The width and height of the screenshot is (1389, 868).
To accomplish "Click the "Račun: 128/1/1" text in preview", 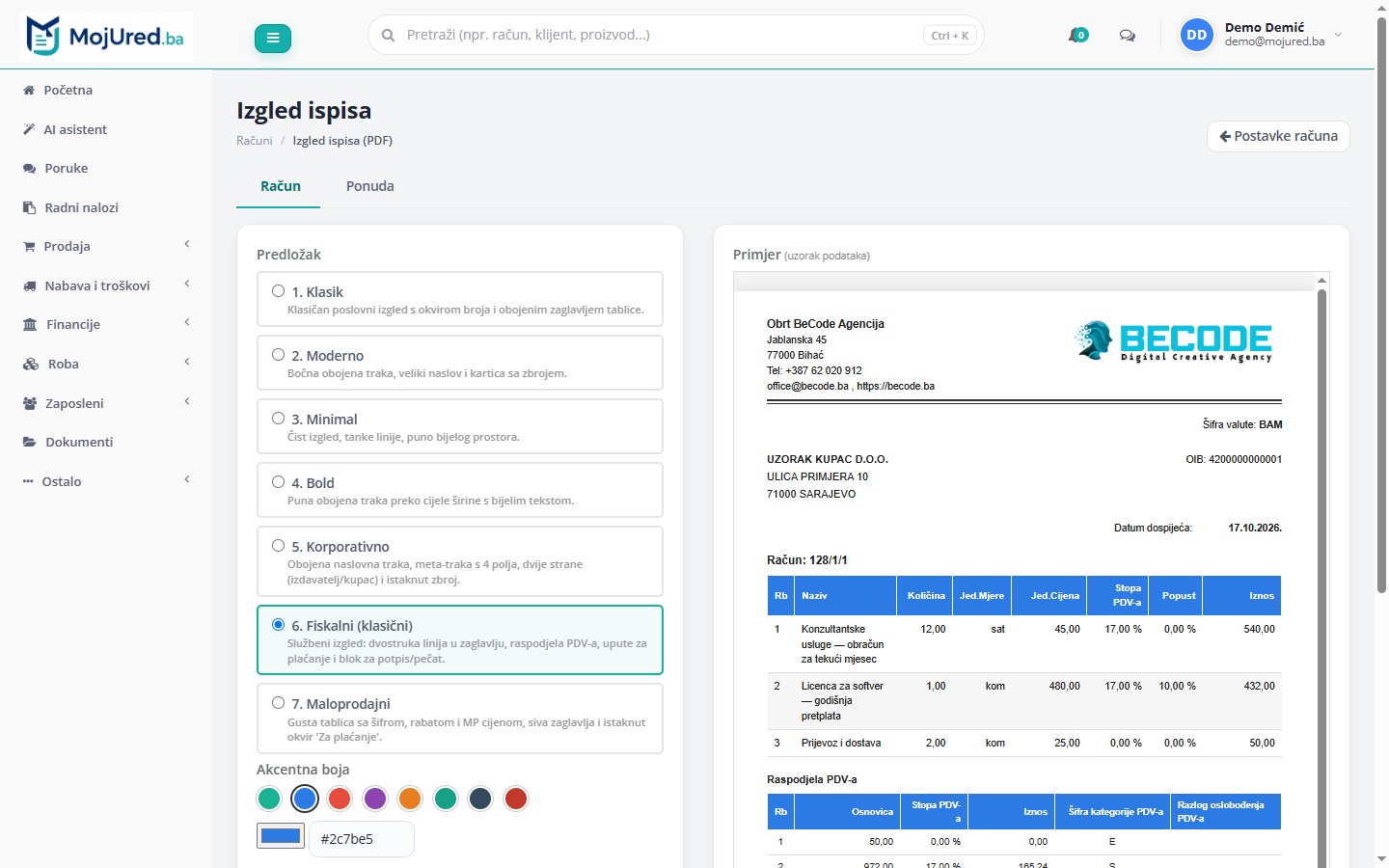I will [x=807, y=560].
